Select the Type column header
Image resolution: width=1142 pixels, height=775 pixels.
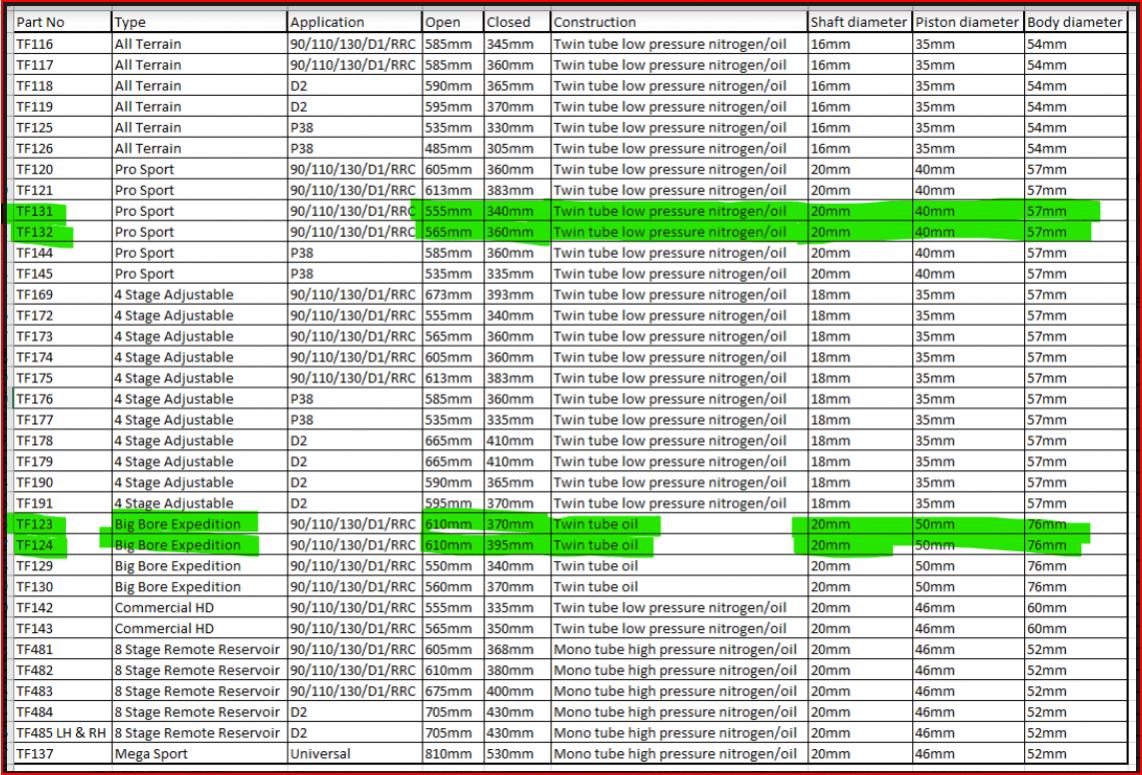[x=130, y=22]
